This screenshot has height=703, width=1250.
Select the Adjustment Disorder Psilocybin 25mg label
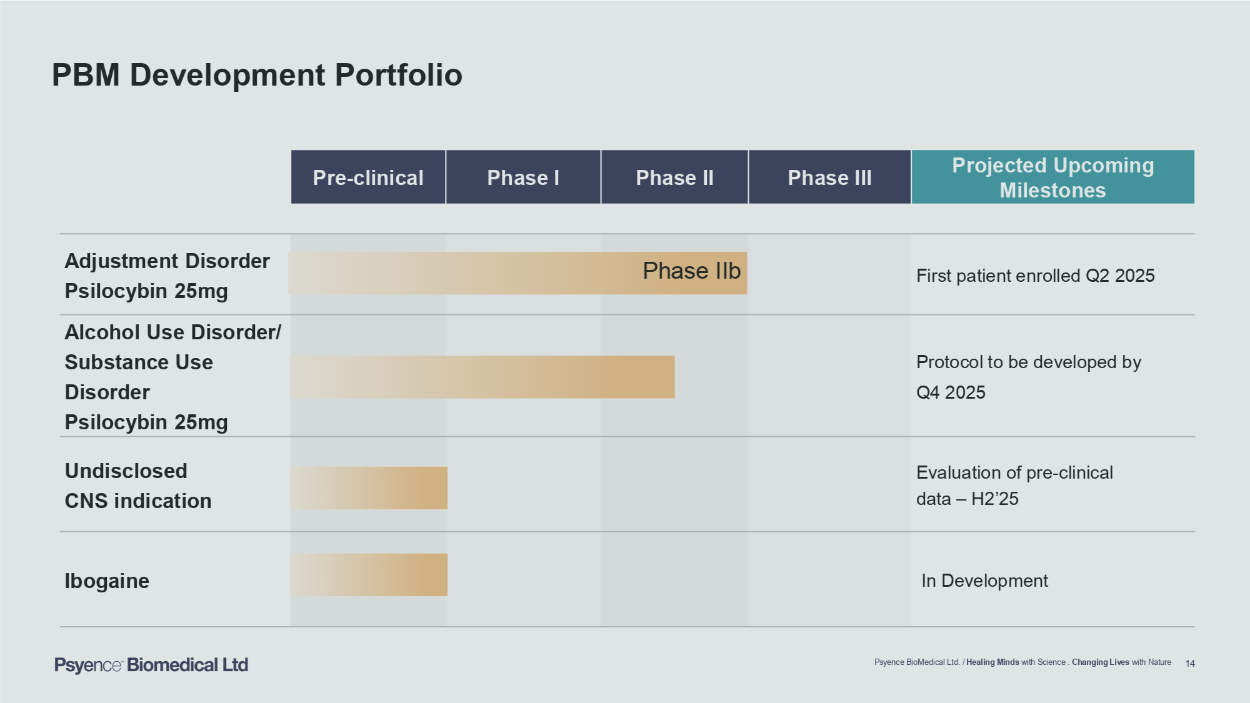click(167, 276)
